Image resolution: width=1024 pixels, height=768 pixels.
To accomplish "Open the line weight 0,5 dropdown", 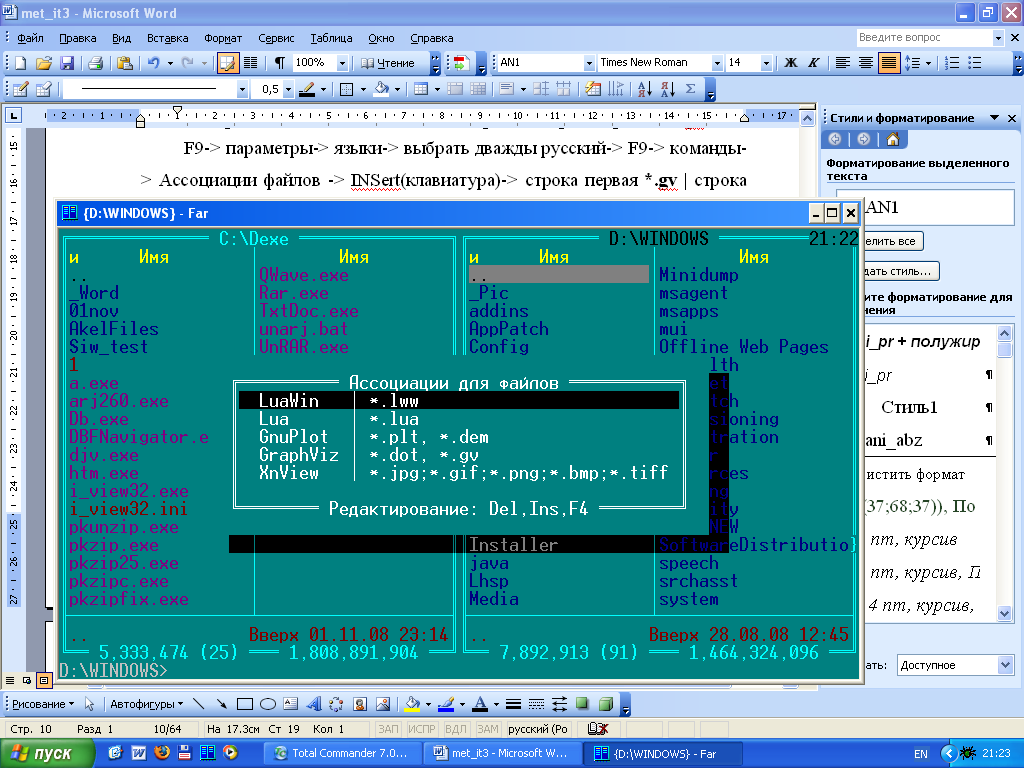I will point(288,89).
